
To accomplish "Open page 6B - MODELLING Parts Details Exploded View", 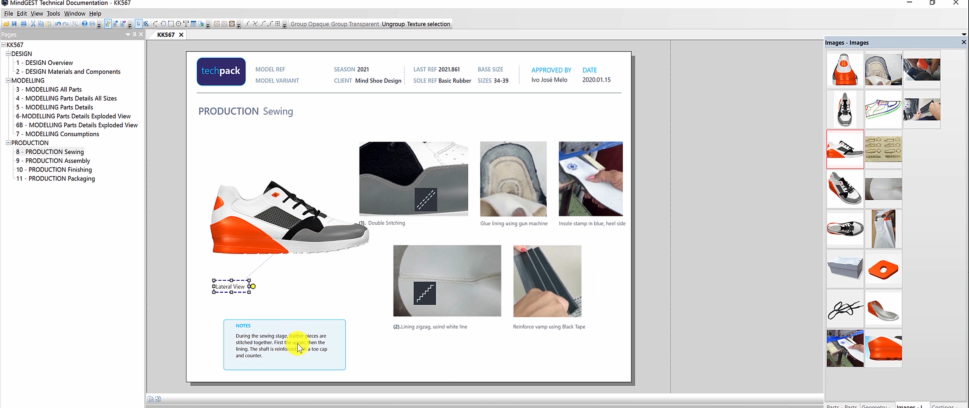I will click(x=77, y=125).
